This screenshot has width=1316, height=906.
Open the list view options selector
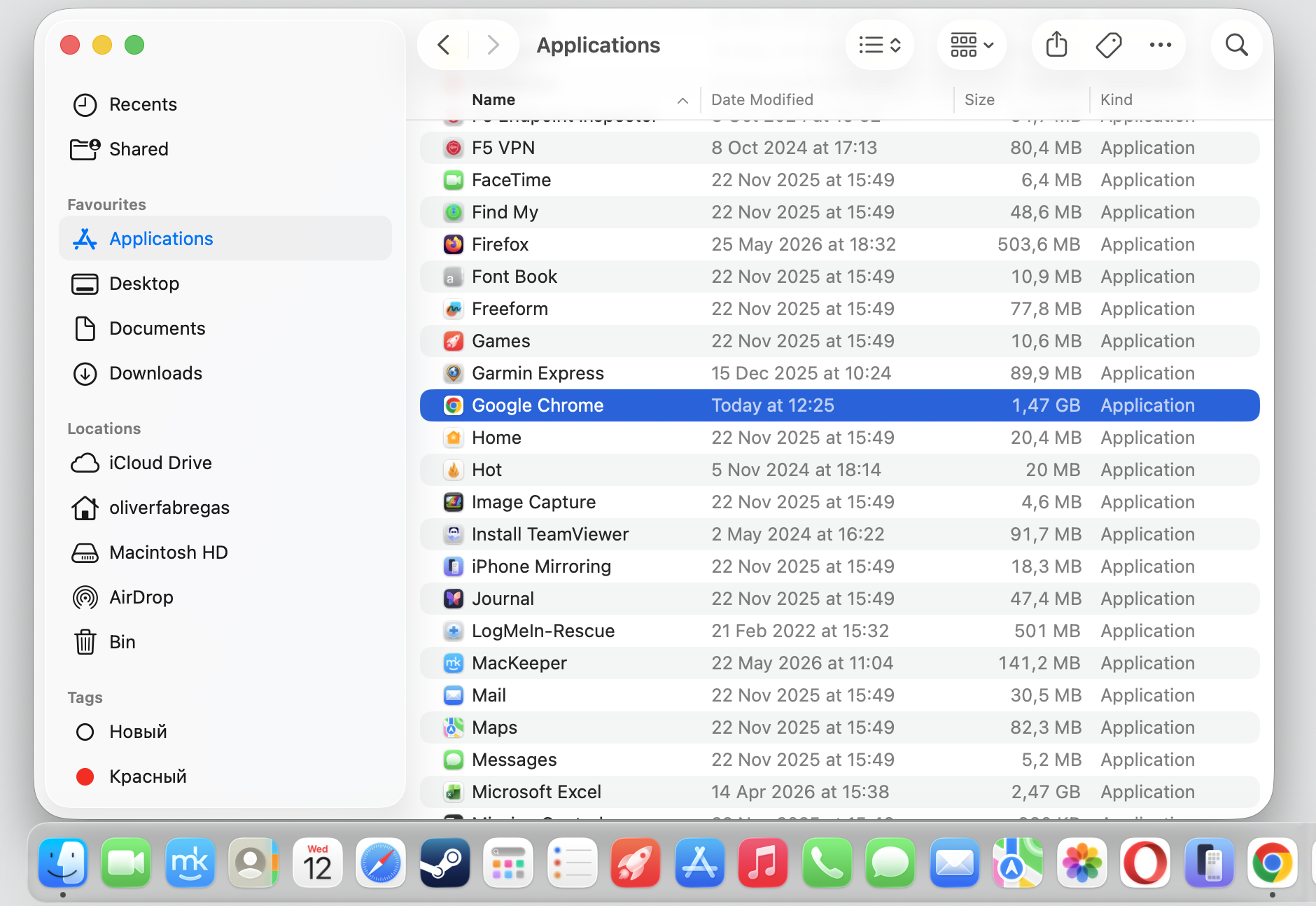click(879, 46)
